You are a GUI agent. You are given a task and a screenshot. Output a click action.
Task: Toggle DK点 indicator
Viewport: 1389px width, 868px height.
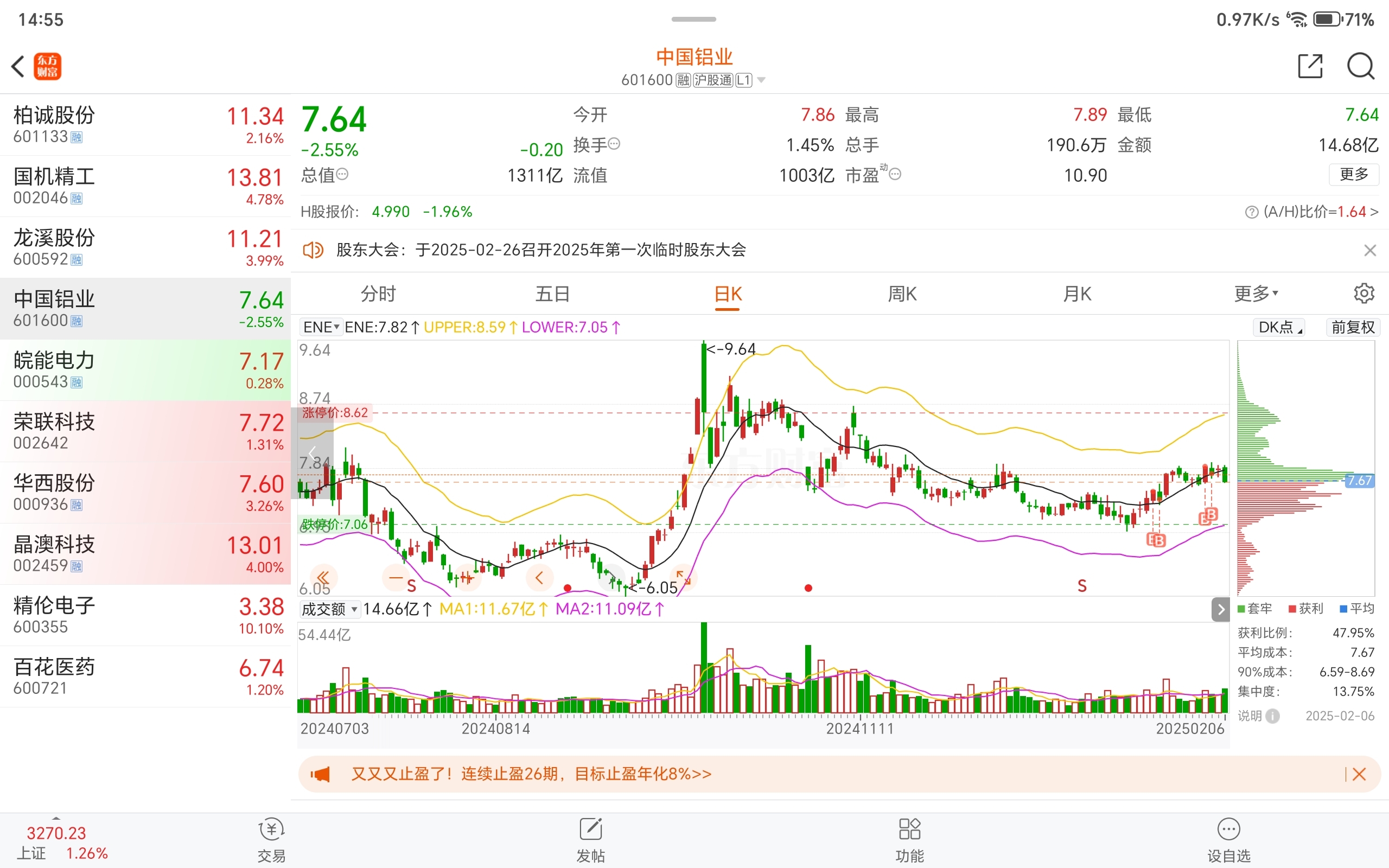[x=1279, y=327]
